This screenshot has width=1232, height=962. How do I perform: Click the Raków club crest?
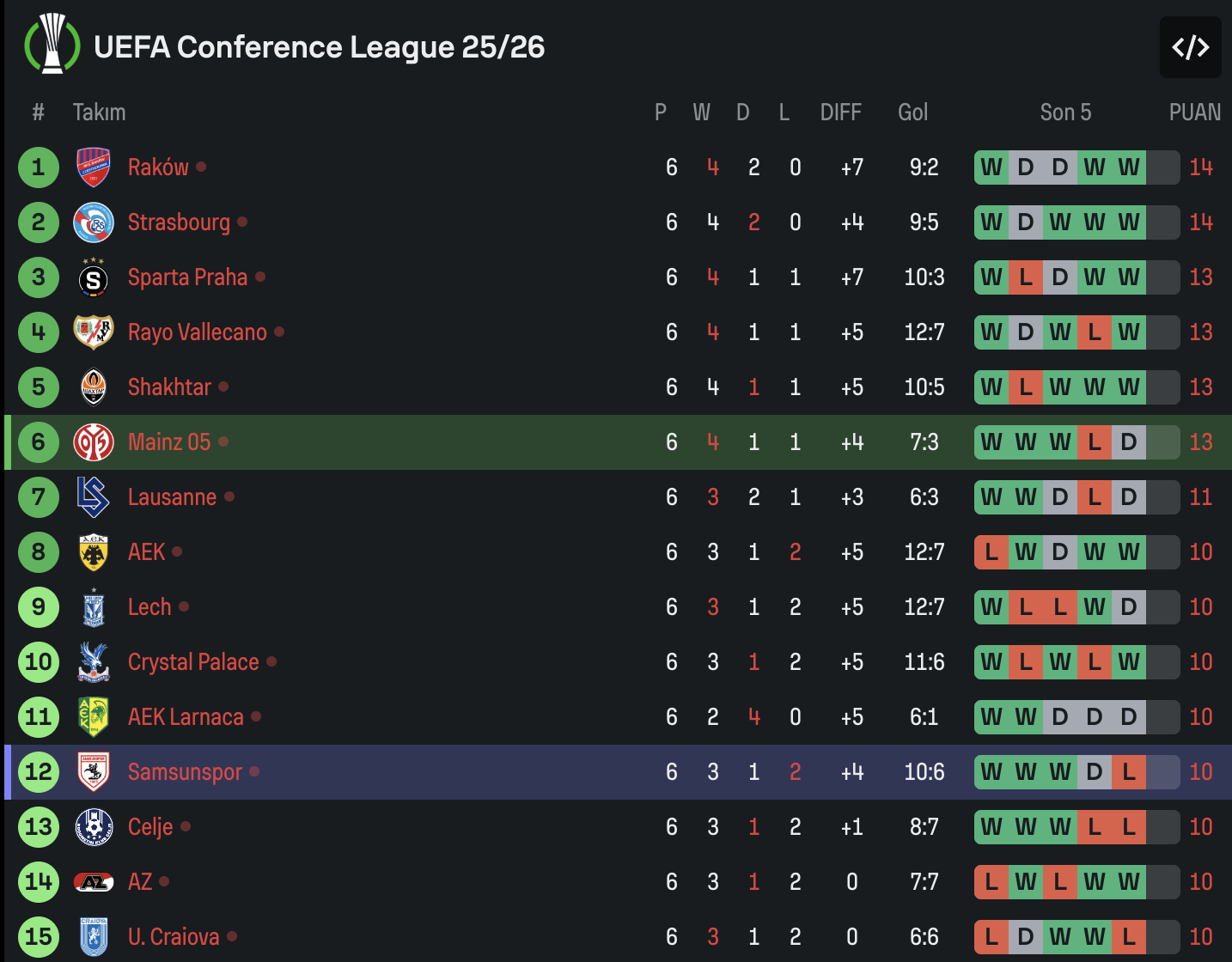click(93, 167)
